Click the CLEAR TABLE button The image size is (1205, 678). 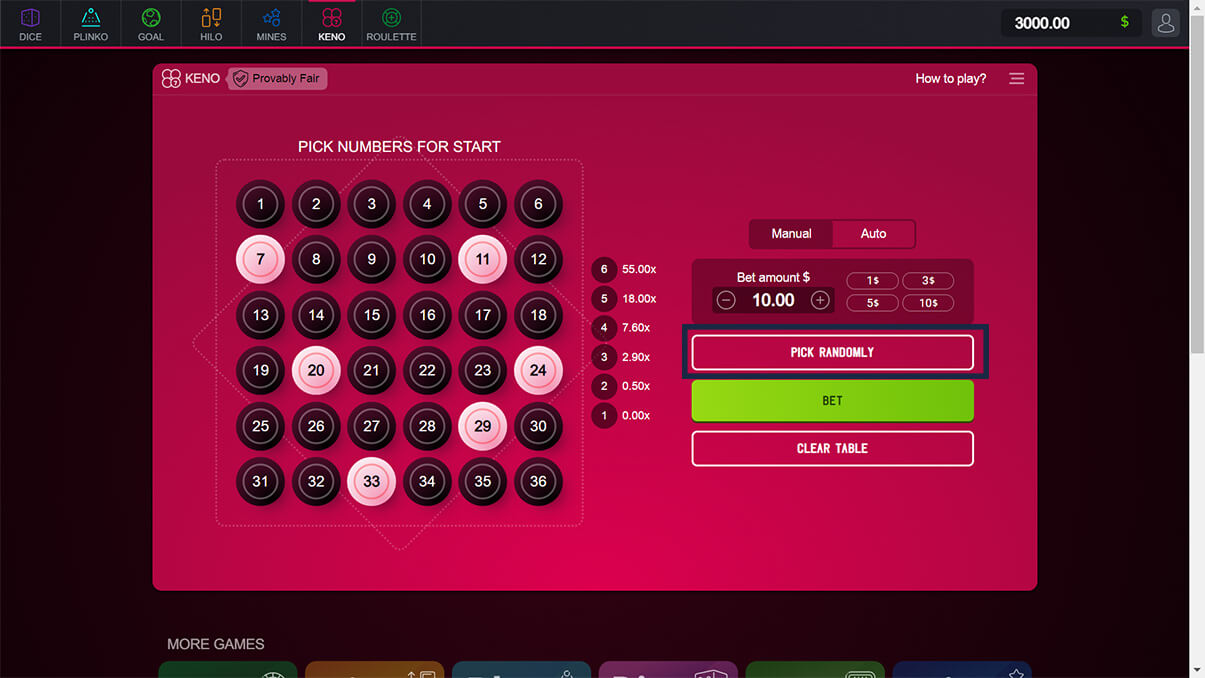[832, 448]
